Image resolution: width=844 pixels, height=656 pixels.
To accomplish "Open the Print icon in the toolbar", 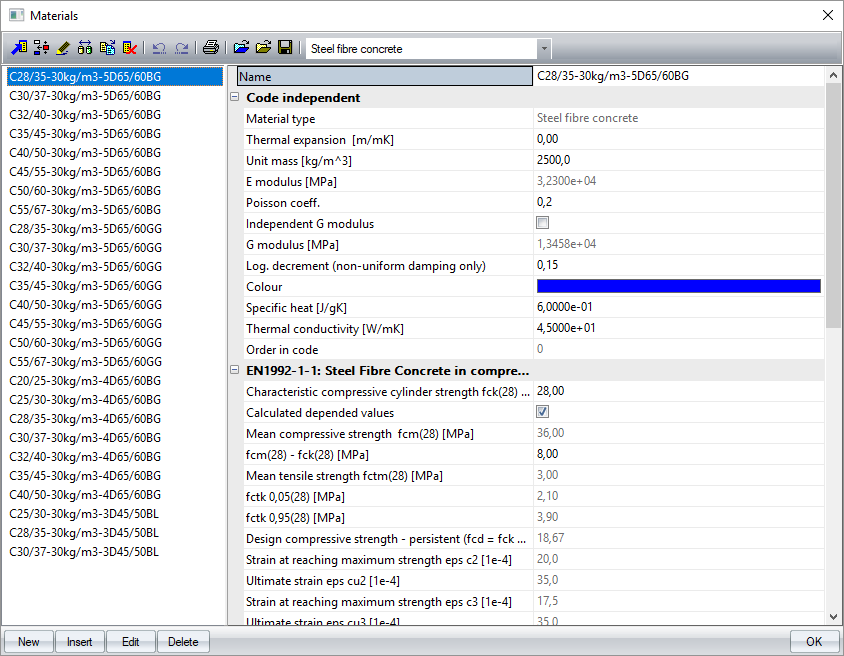I will coord(212,46).
